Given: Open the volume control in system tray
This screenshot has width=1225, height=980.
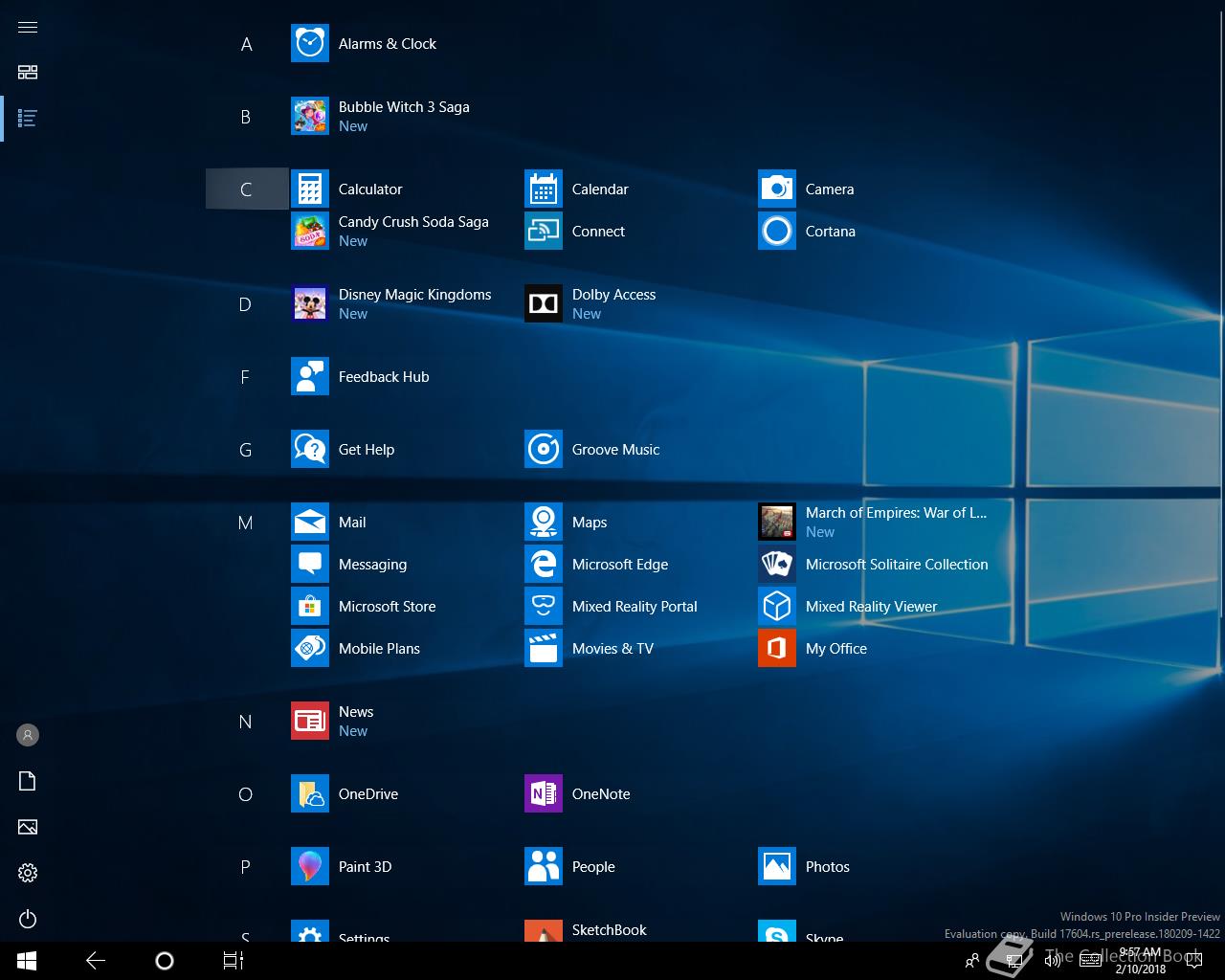Looking at the screenshot, I should 1052,961.
